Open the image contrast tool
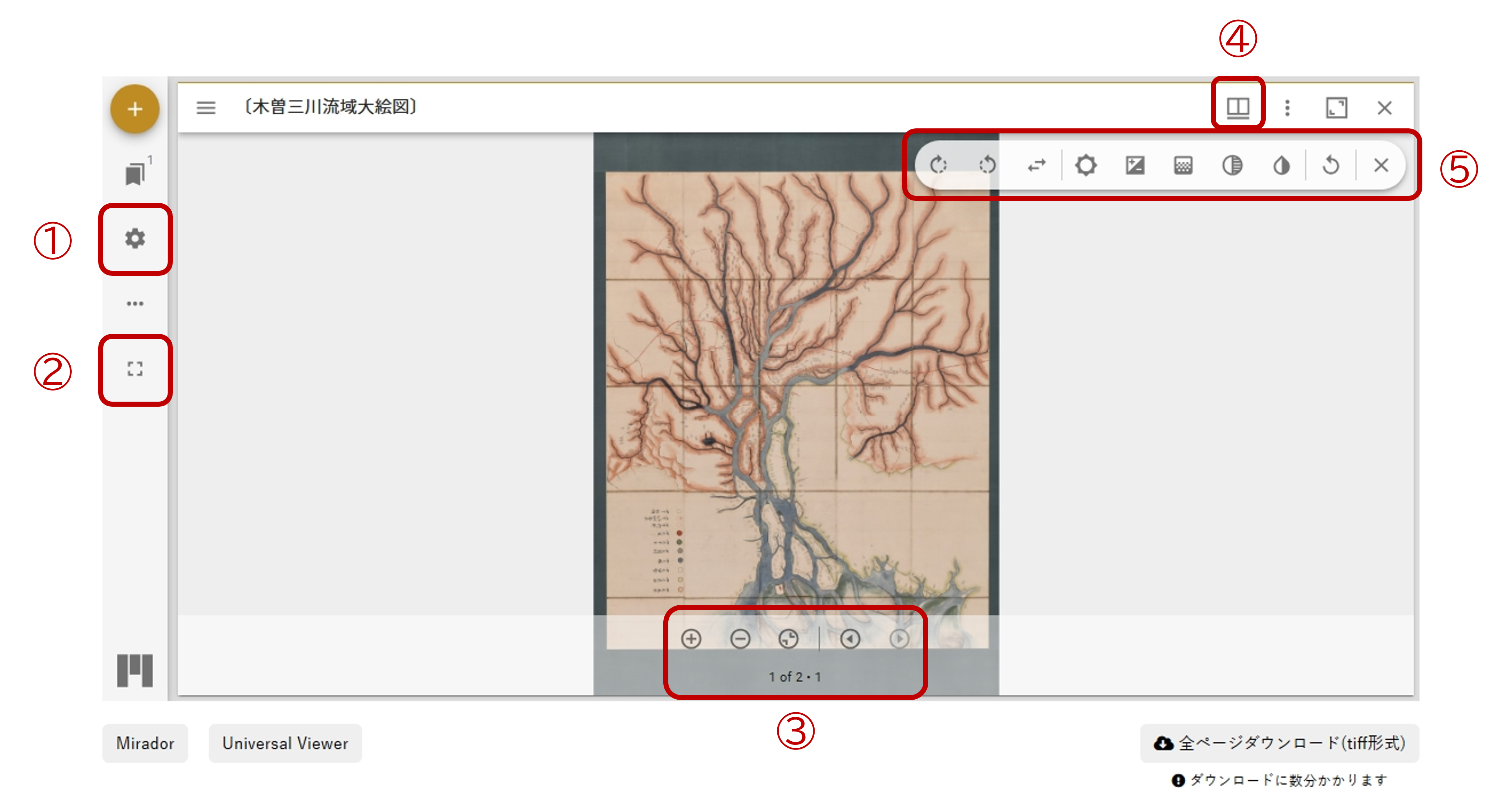This screenshot has width=1512, height=804. pyautogui.click(x=1134, y=165)
